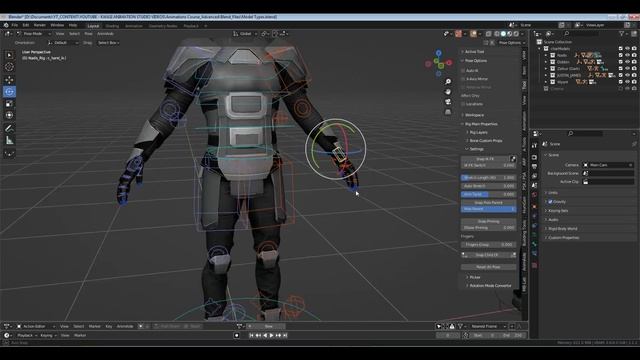Open the Tool properties tab icon

point(534,146)
